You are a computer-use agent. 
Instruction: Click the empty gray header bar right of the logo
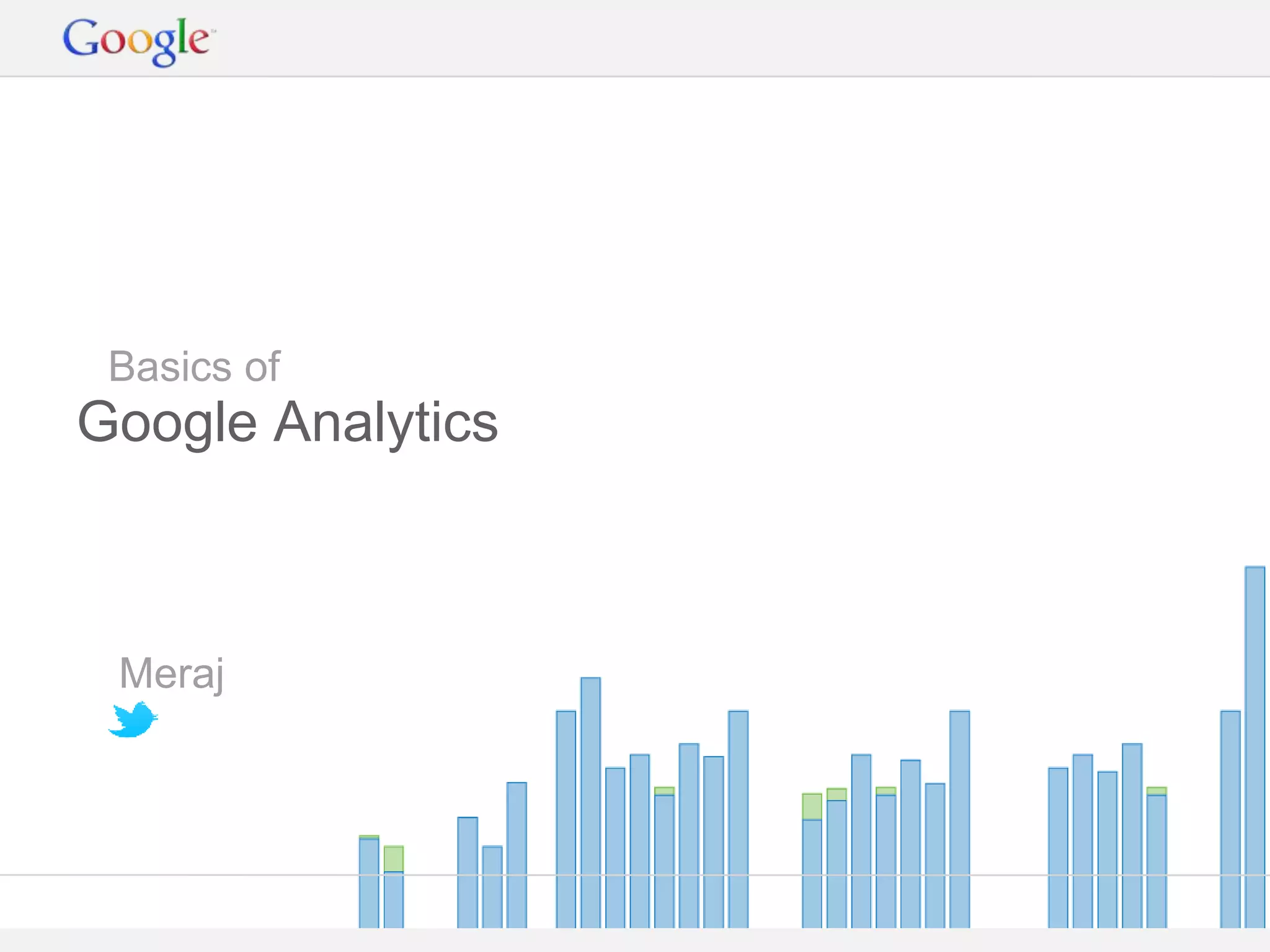click(x=744, y=38)
